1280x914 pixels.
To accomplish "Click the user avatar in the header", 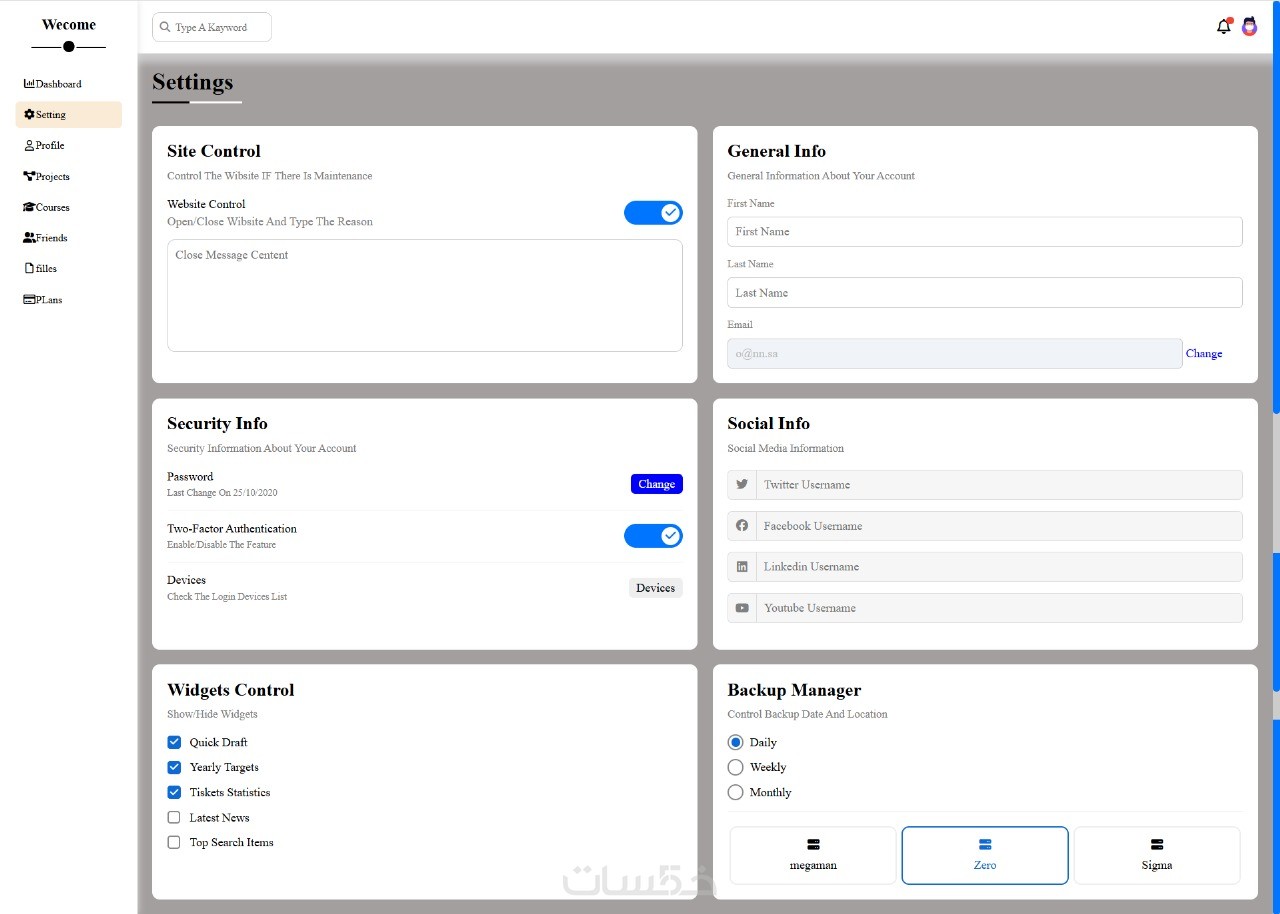I will [1249, 27].
